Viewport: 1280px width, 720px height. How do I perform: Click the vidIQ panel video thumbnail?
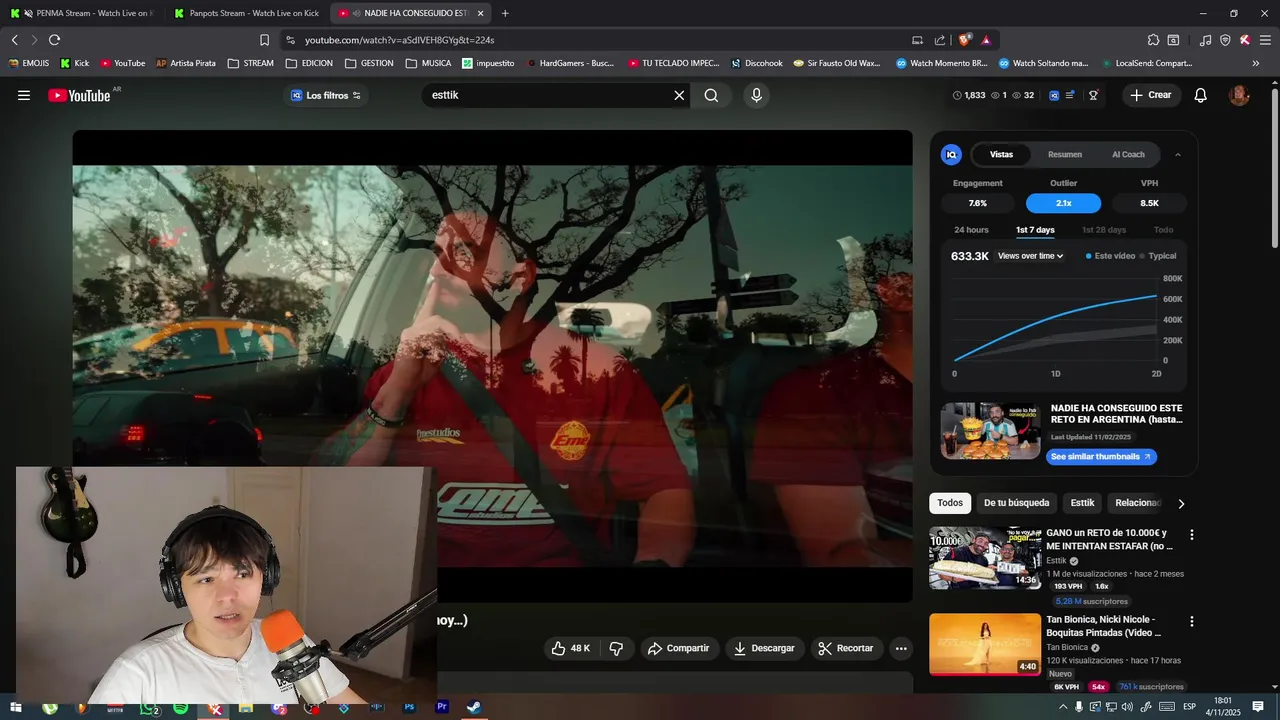point(990,431)
